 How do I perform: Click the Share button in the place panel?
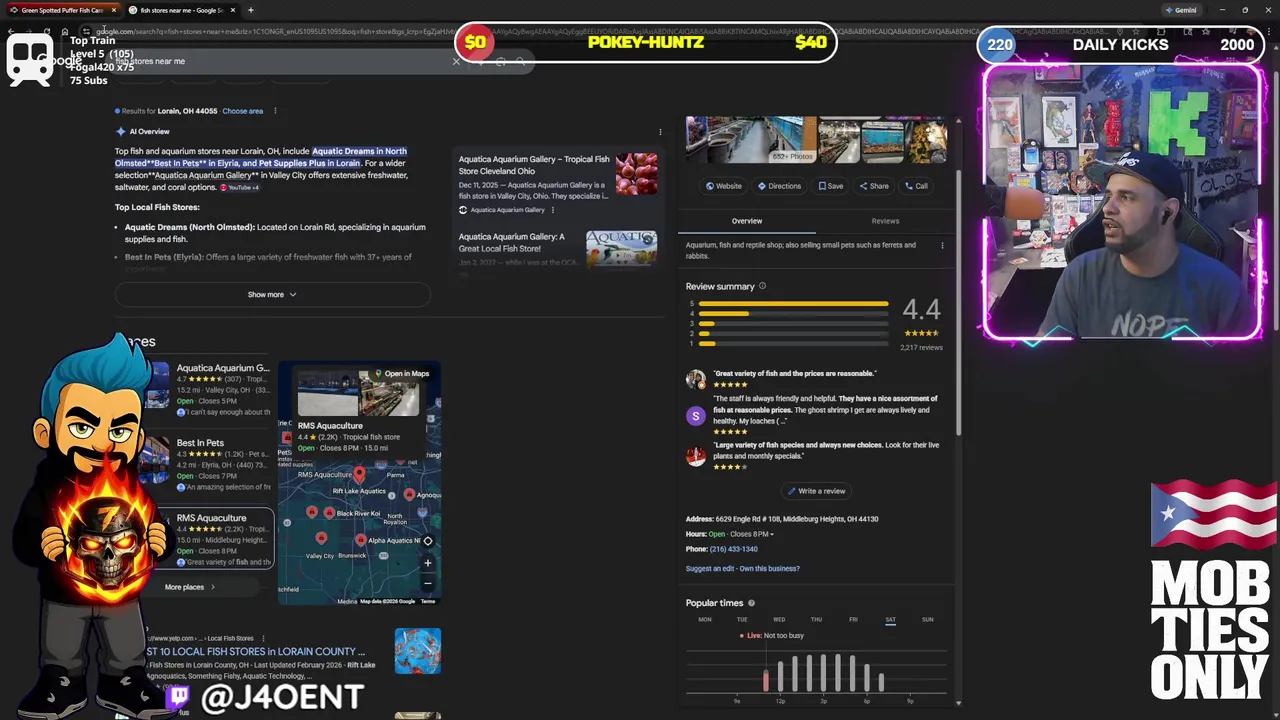click(873, 186)
